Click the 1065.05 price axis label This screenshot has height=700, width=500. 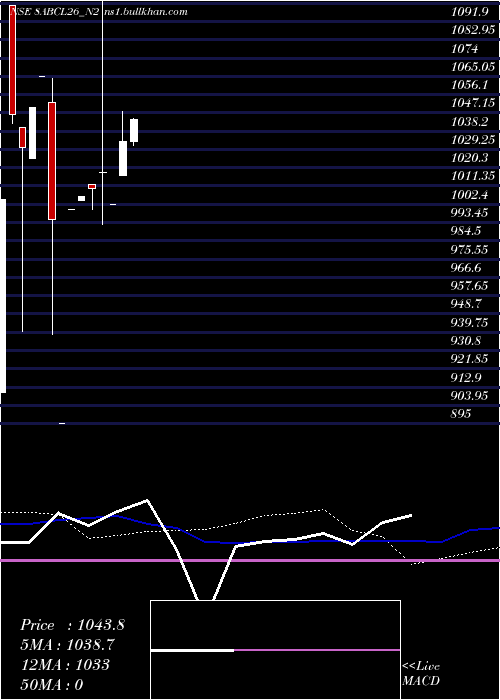tap(473, 67)
